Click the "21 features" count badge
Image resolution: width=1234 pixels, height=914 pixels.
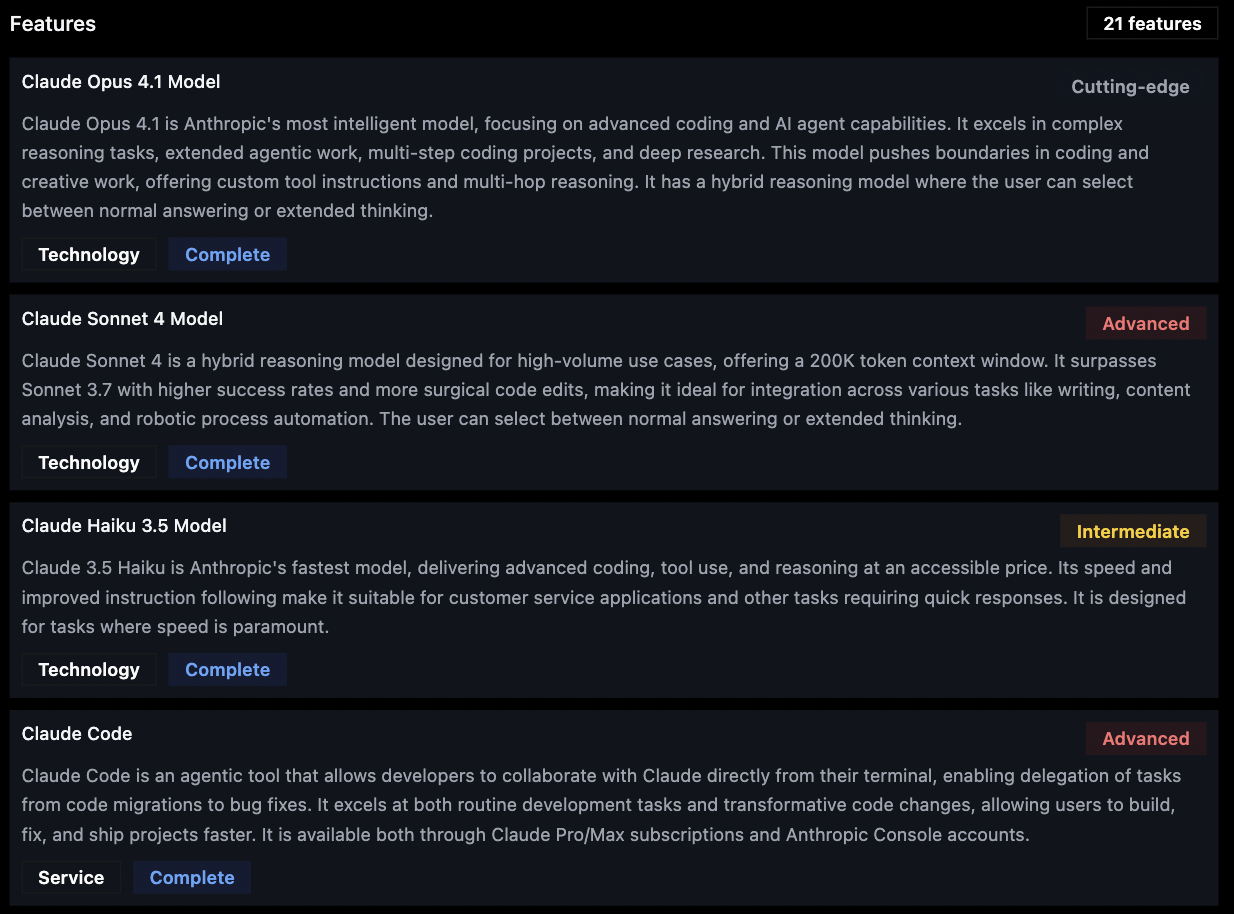[1152, 24]
